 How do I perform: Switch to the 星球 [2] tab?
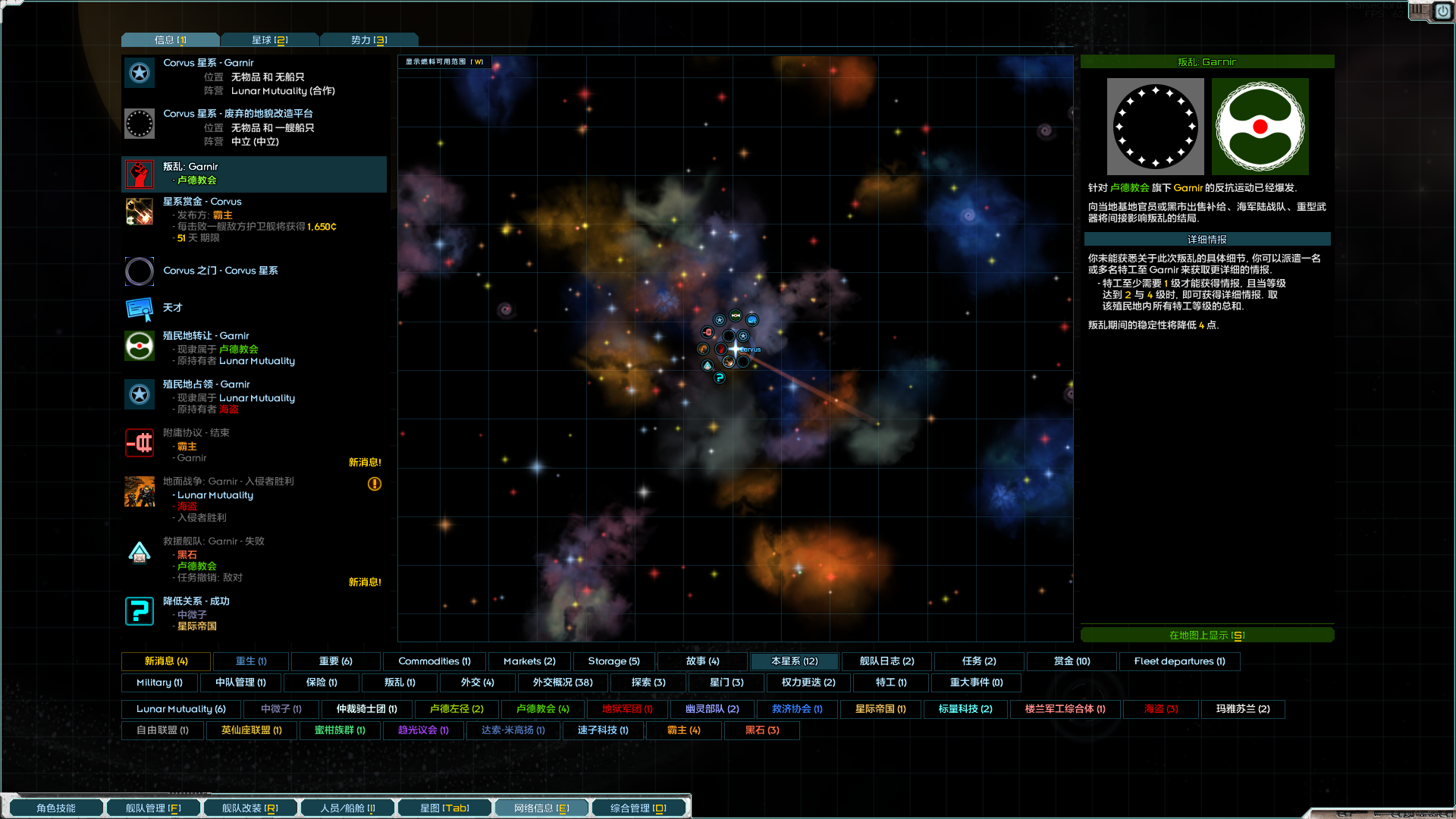pos(269,39)
